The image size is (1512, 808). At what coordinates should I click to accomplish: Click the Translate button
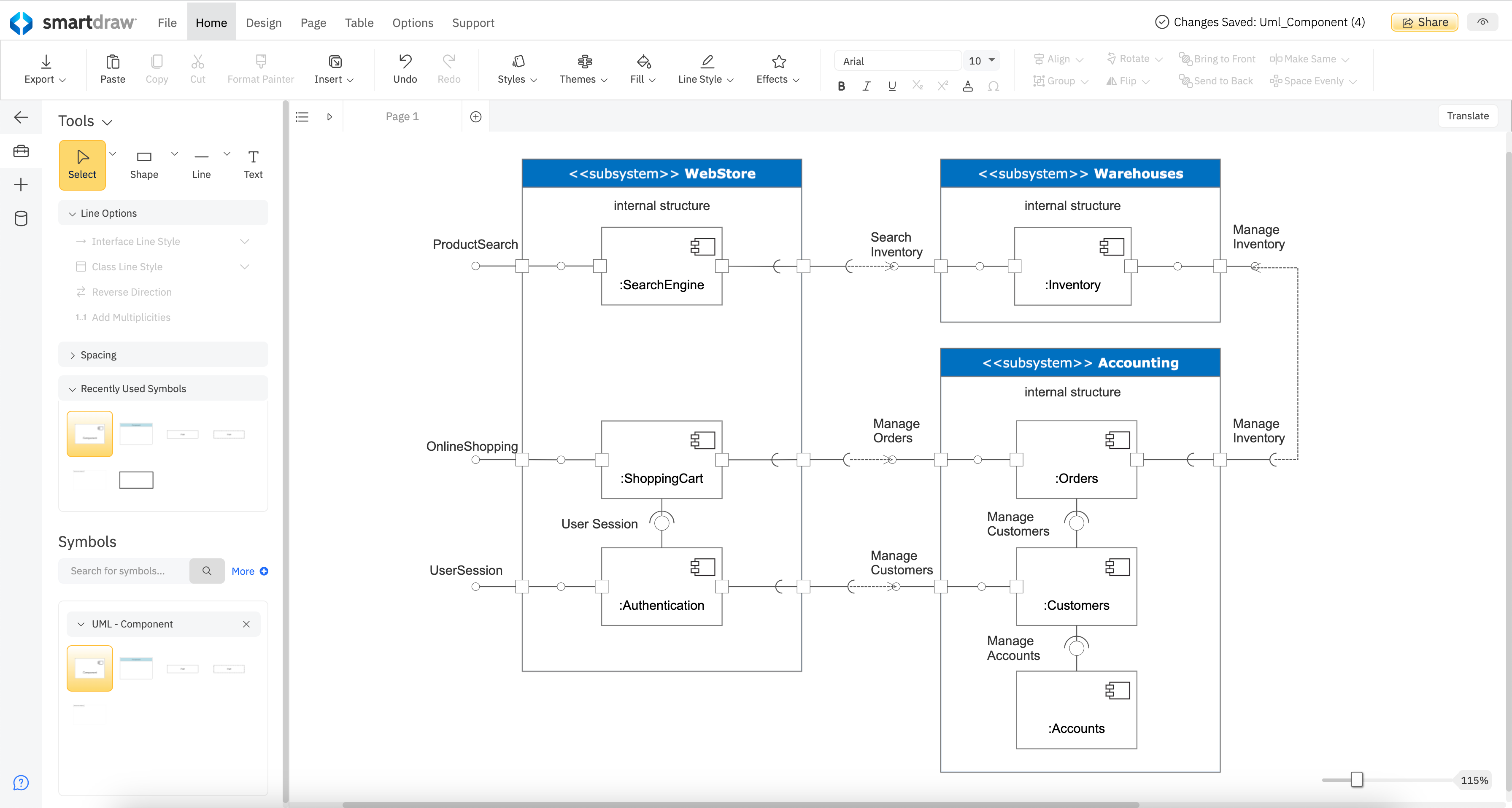1467,116
